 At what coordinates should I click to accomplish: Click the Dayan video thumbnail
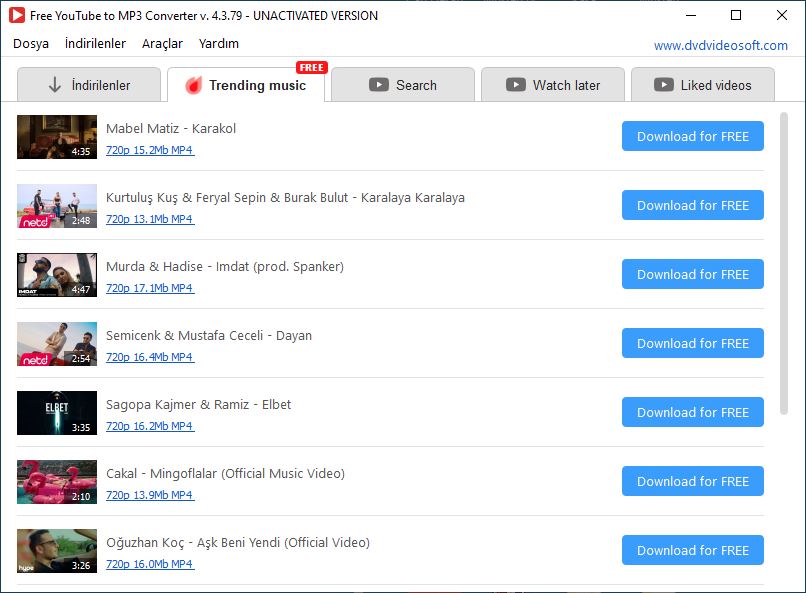(57, 343)
